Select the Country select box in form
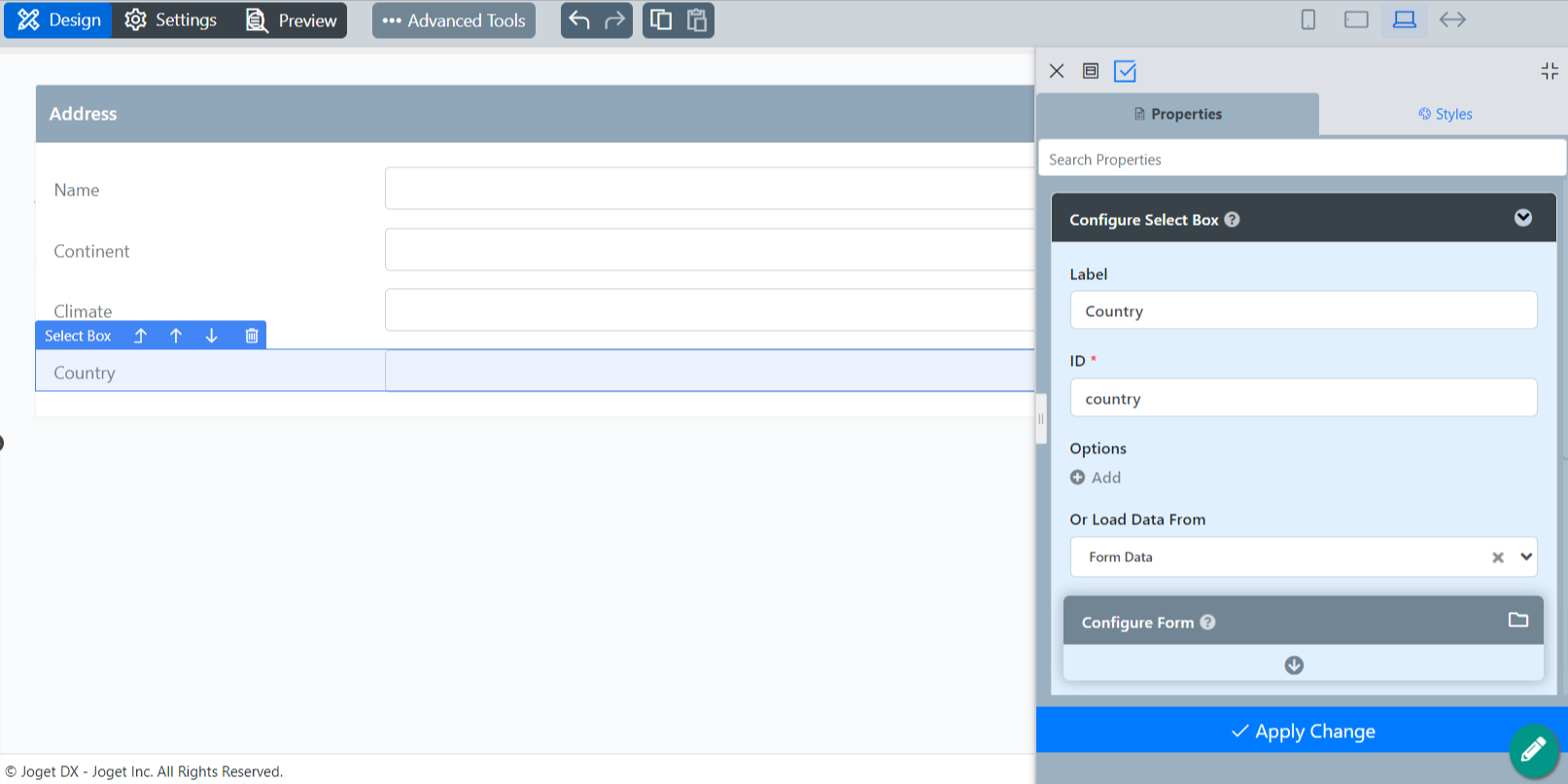Screen dimensions: 1568x784 (x=710, y=371)
